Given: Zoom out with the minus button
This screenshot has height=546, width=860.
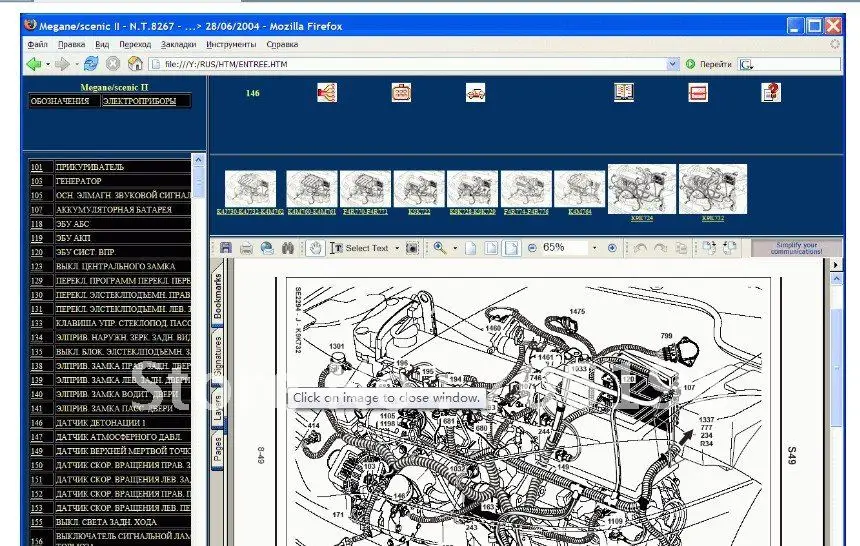Looking at the screenshot, I should [531, 248].
